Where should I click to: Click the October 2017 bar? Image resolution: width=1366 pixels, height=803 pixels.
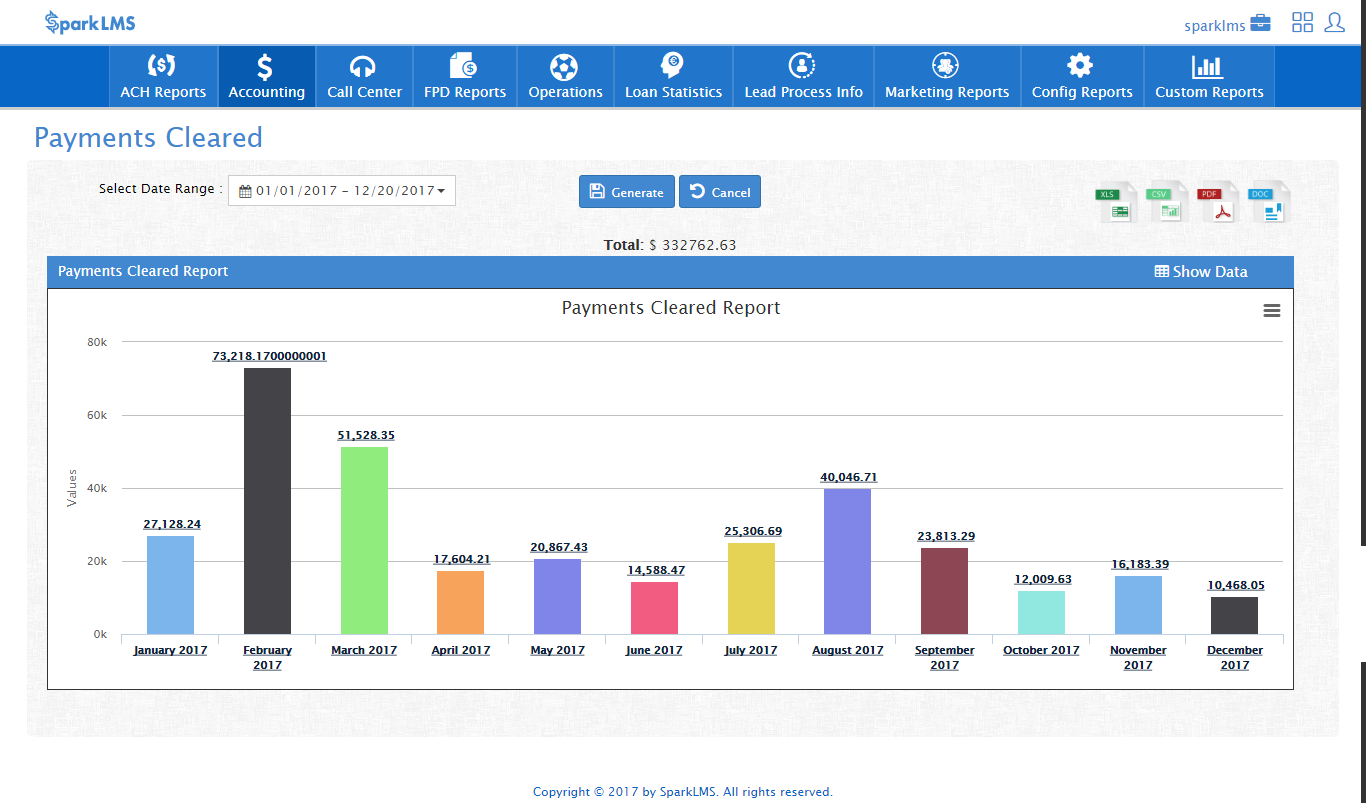point(1041,612)
